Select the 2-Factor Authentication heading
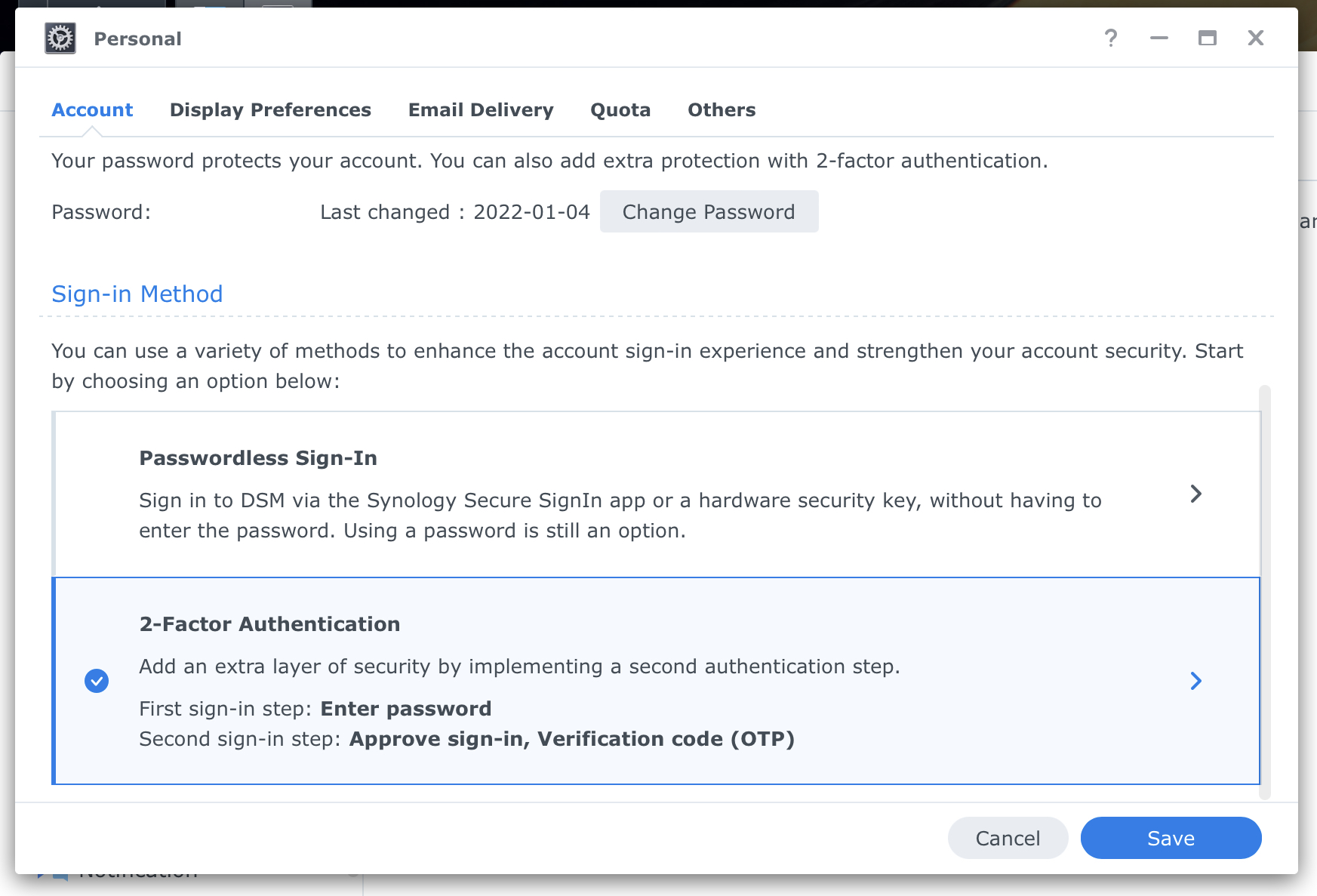Viewport: 1317px width, 896px height. click(x=269, y=624)
